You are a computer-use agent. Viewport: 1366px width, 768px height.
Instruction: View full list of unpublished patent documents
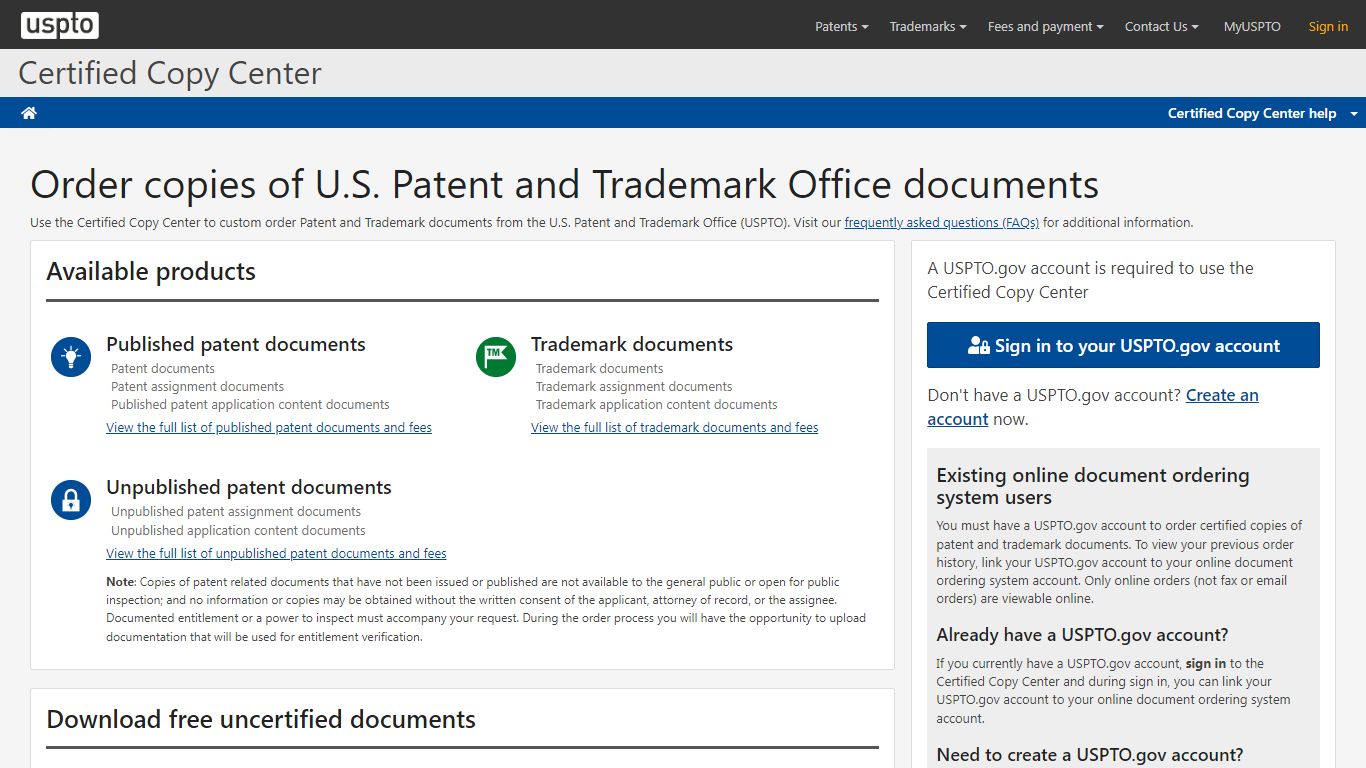point(276,554)
